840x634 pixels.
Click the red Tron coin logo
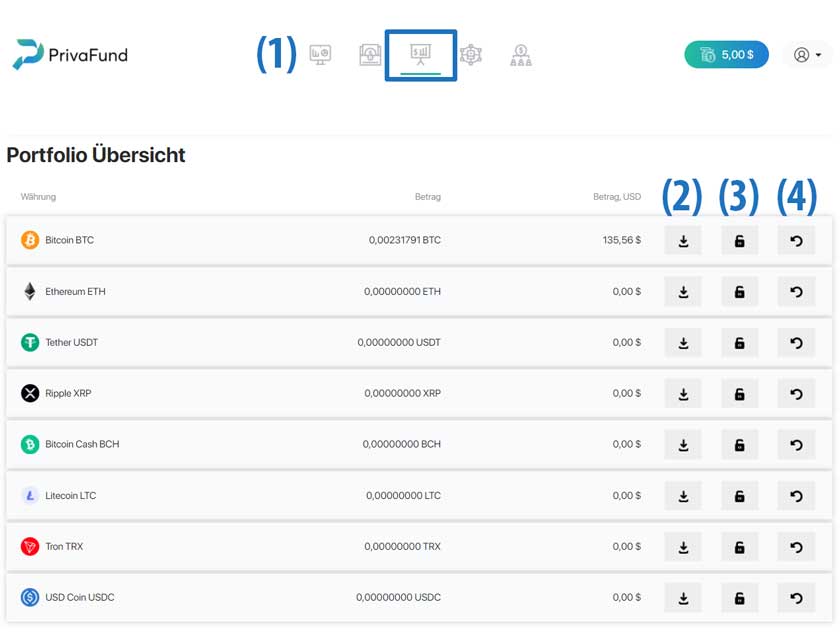pos(30,547)
